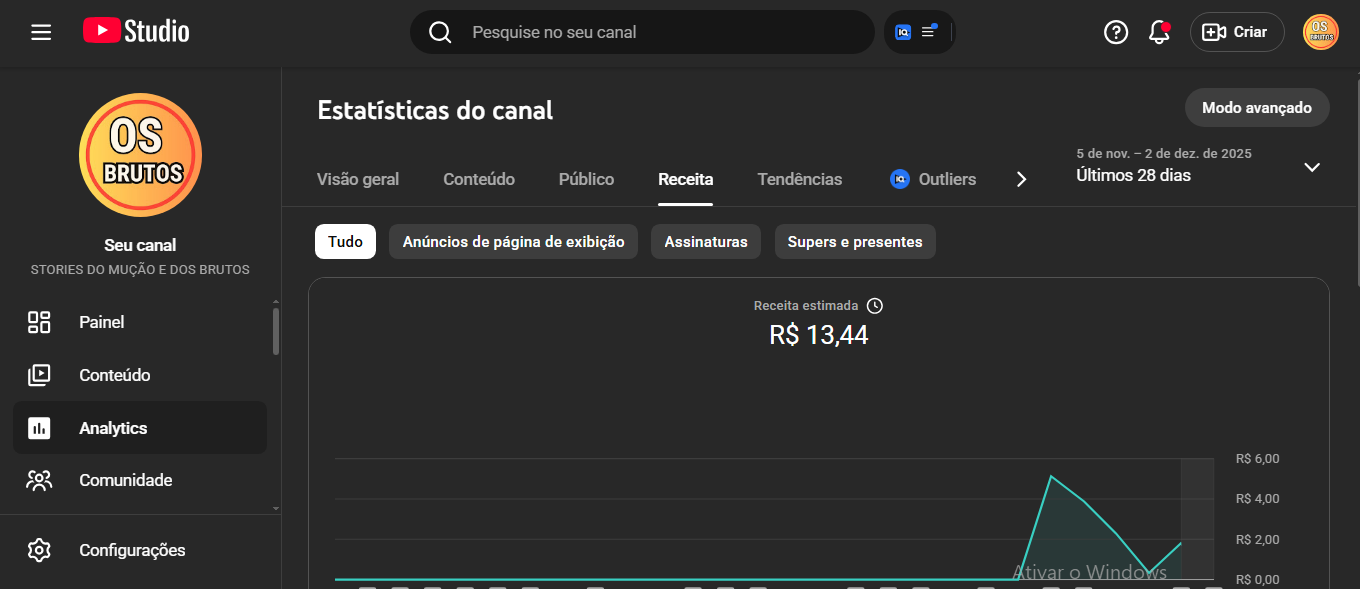Open the Os Brutos account avatar menu

tap(1321, 32)
